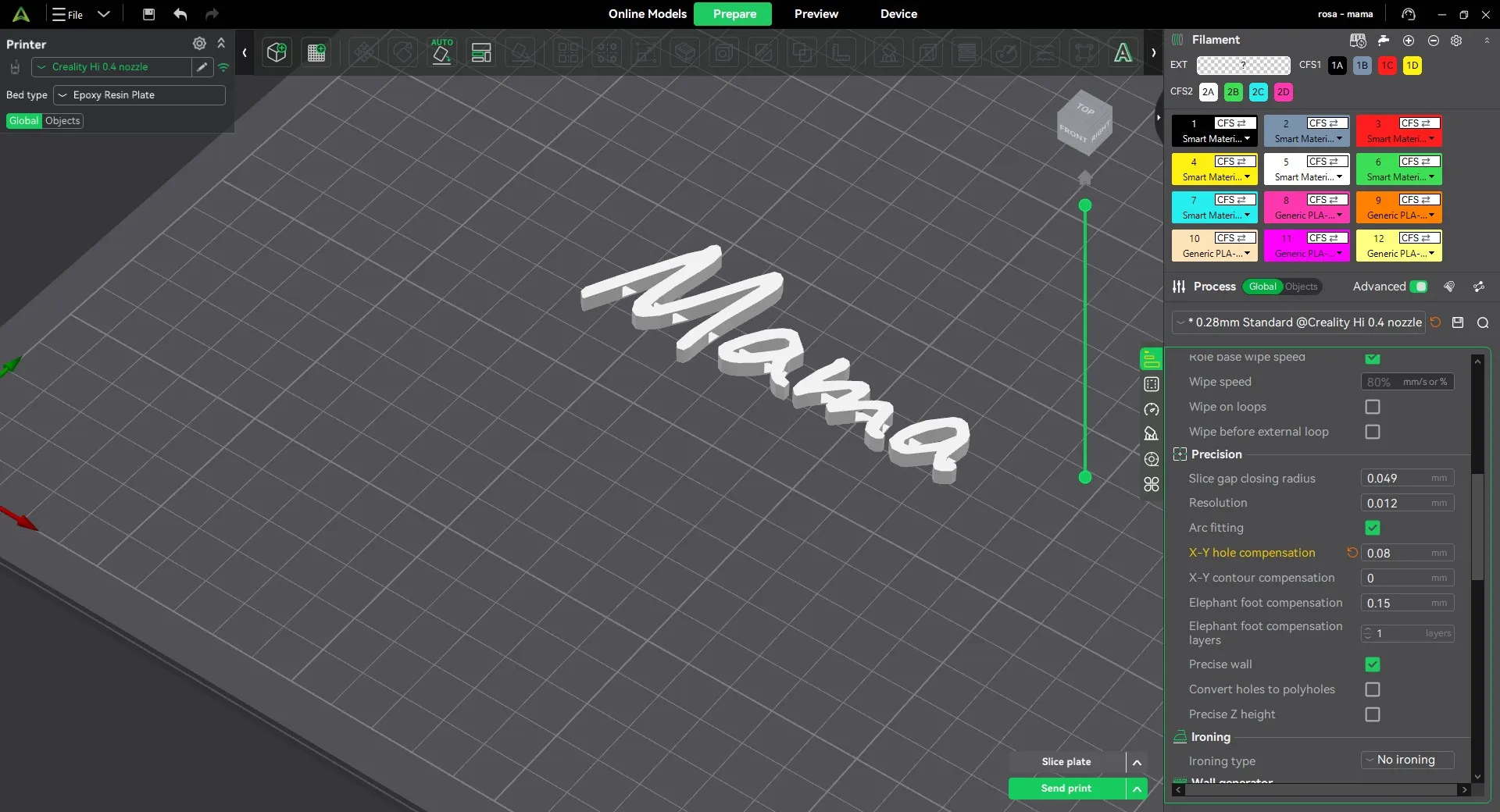Click the CFS mapping button on filament 5
The height and width of the screenshot is (812, 1500).
click(x=1327, y=162)
